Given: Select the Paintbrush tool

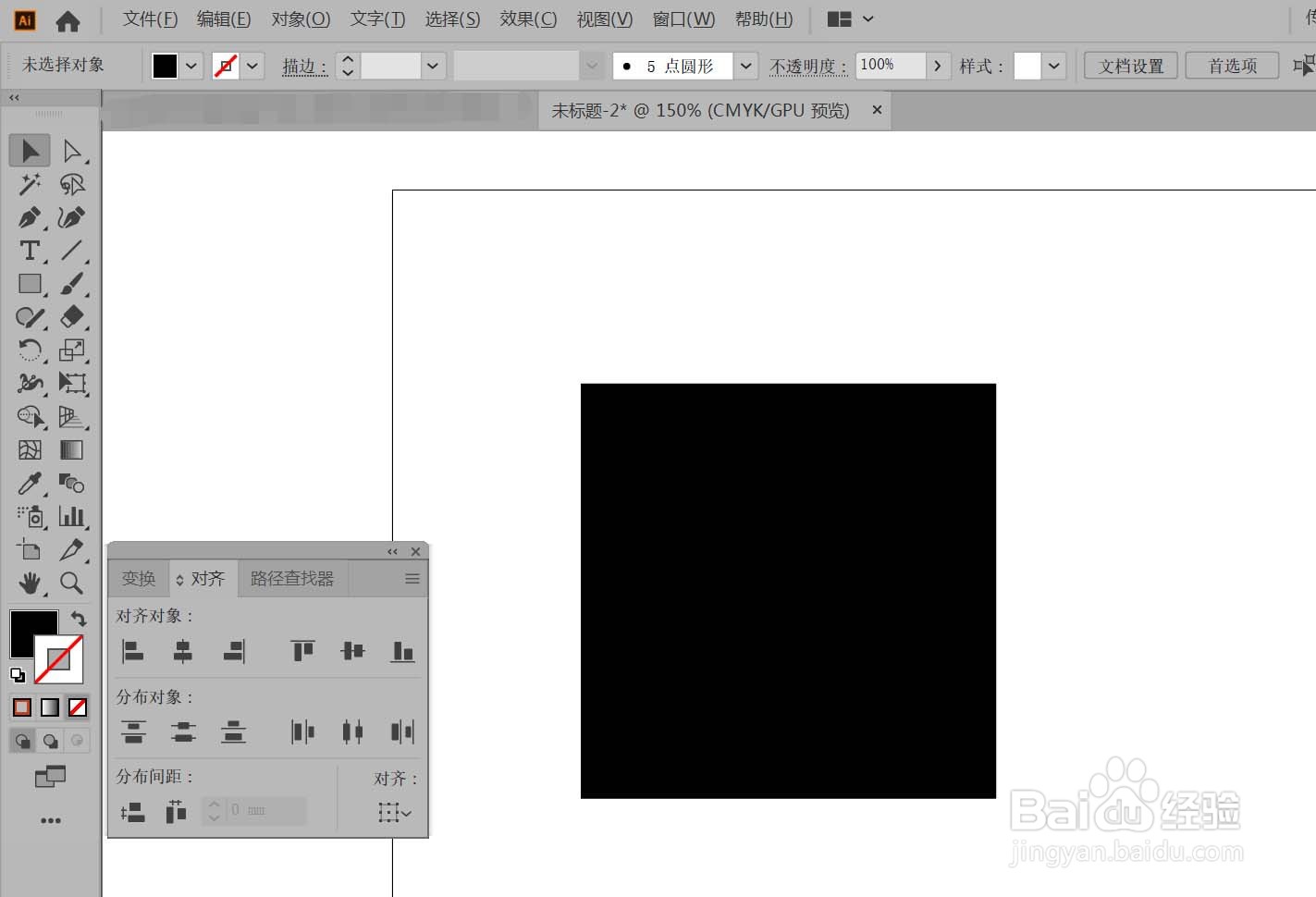Looking at the screenshot, I should click(71, 284).
